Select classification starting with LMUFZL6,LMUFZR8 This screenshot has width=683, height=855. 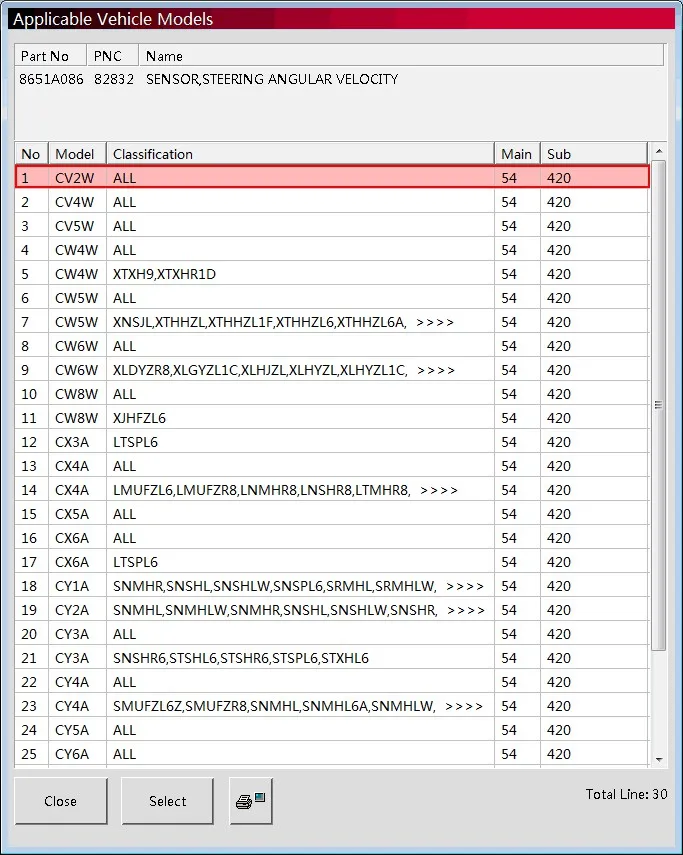[262, 490]
